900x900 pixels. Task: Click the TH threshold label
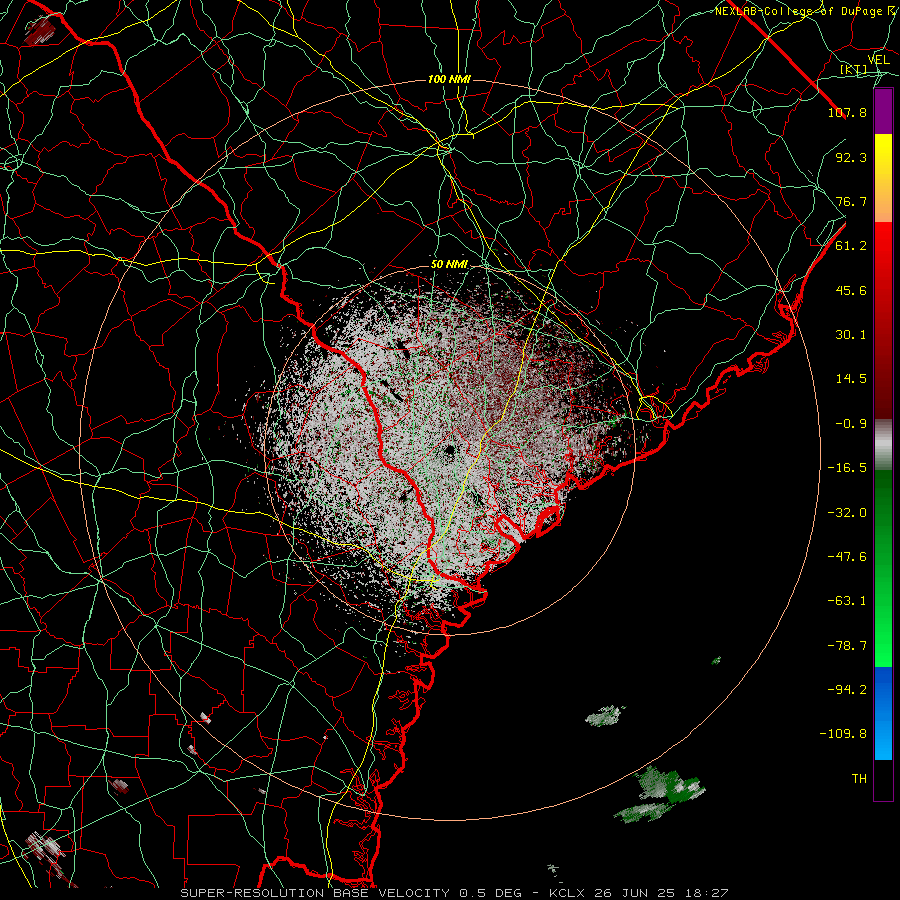859,779
